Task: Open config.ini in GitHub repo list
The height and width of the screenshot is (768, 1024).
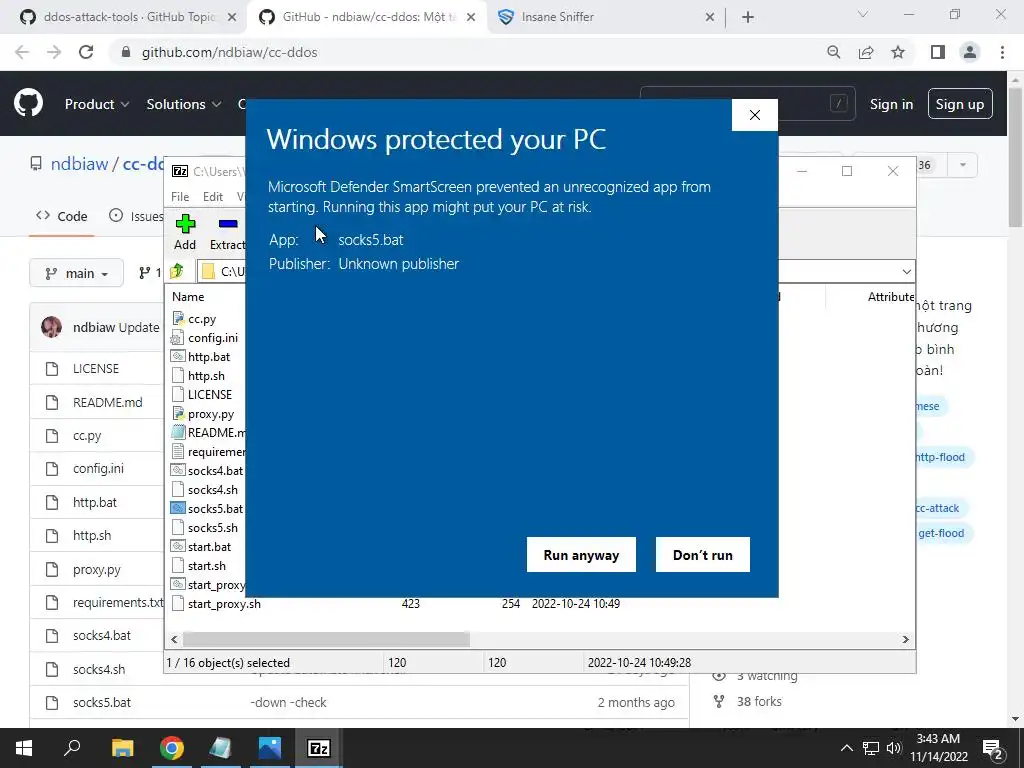Action: click(98, 468)
